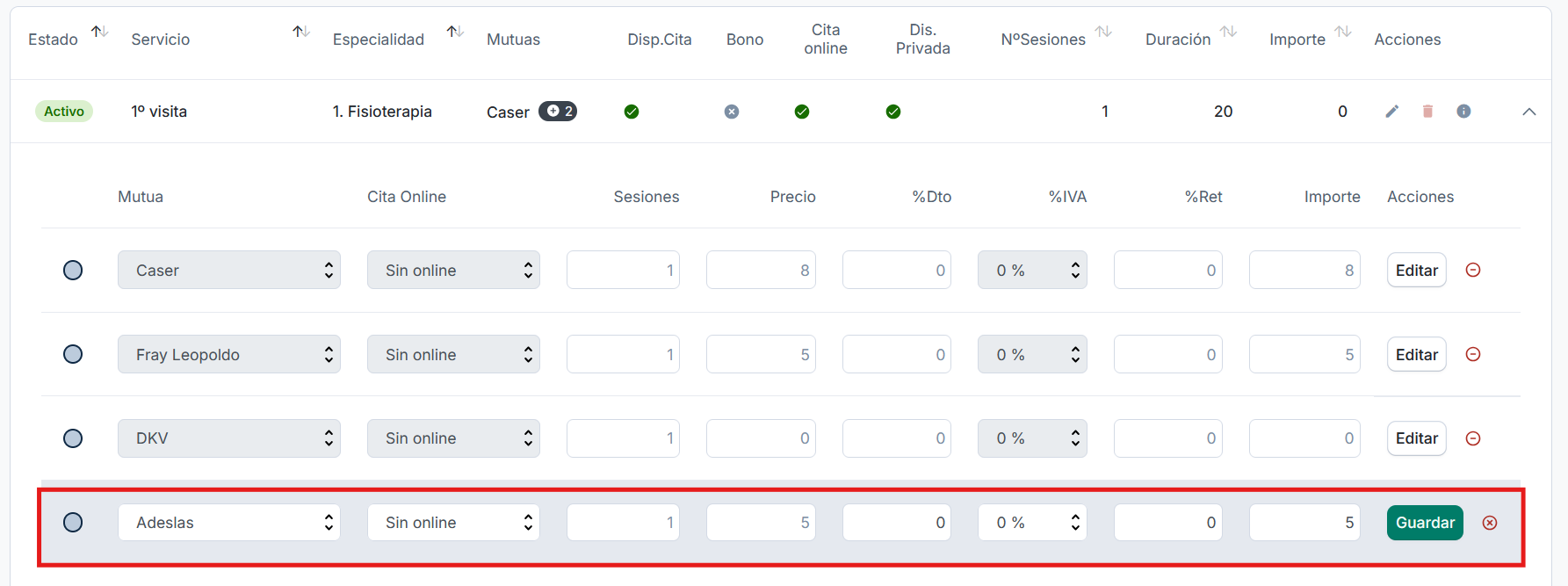Select the Fray Leopoldo radio button
Image resolution: width=1568 pixels, height=586 pixels.
click(73, 355)
